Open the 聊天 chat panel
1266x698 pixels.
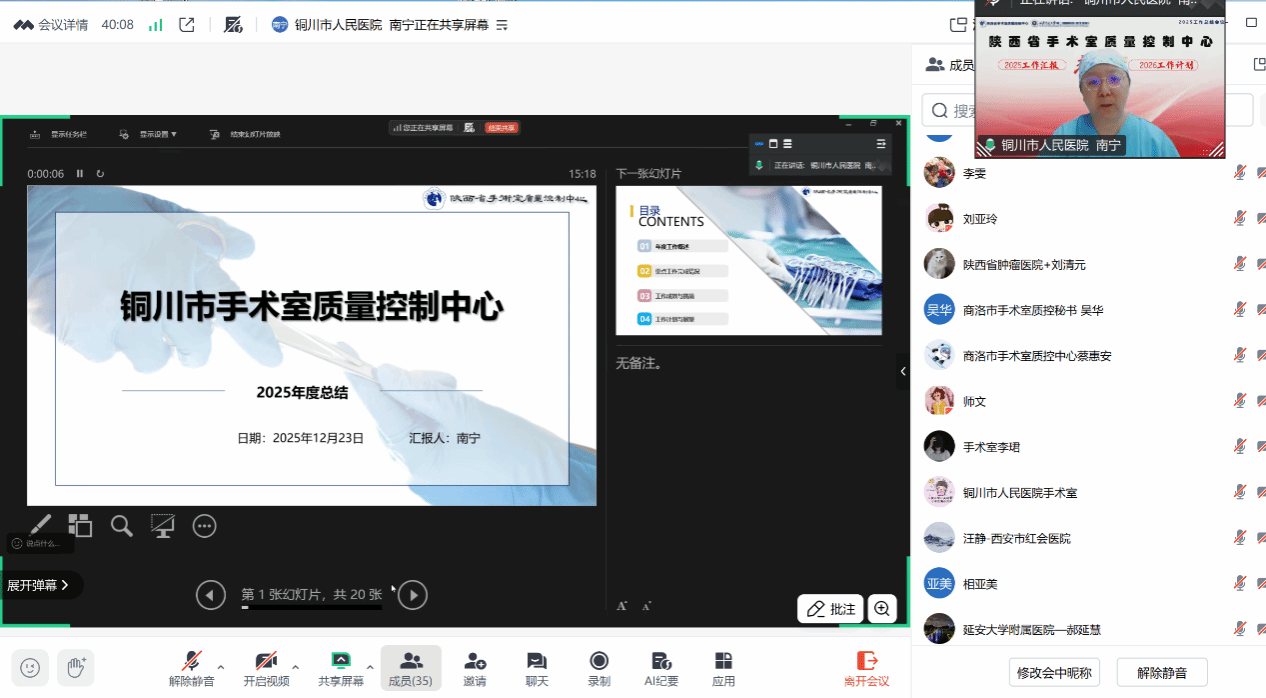point(537,668)
